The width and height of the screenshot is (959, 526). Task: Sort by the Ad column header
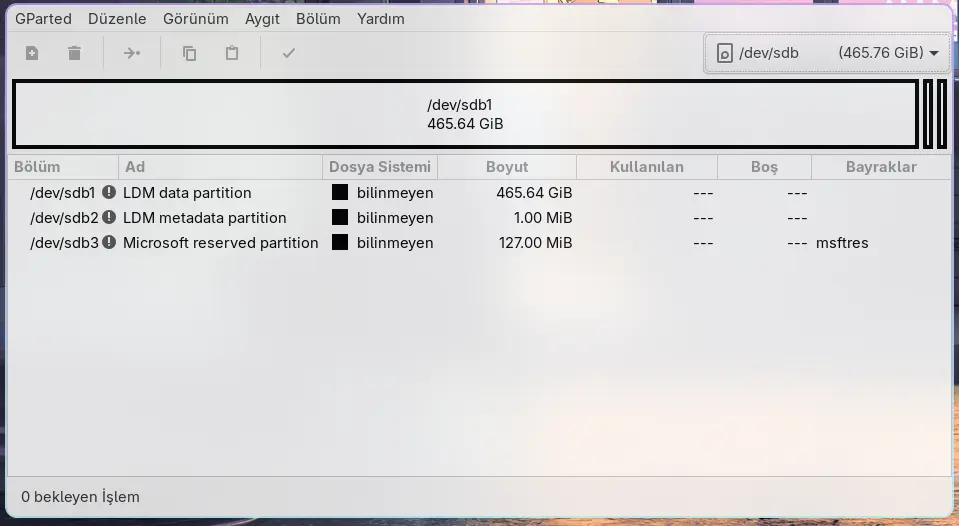click(x=220, y=167)
